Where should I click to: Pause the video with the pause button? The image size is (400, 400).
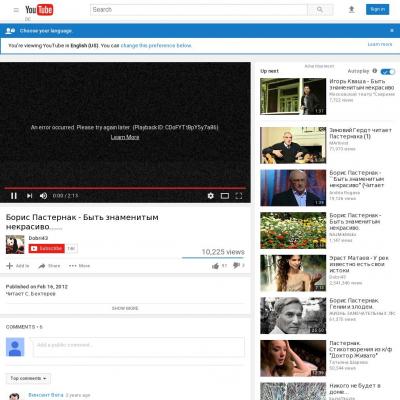point(14,196)
